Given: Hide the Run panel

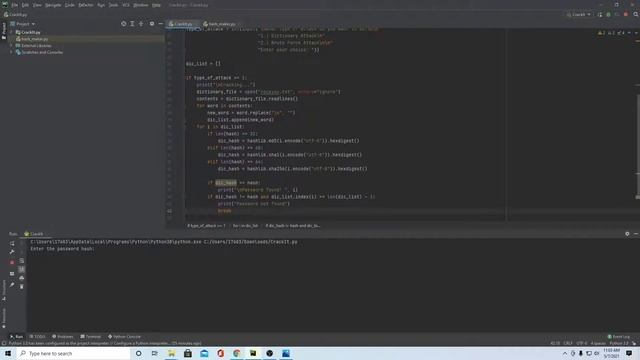Looking at the screenshot, I should 636,234.
